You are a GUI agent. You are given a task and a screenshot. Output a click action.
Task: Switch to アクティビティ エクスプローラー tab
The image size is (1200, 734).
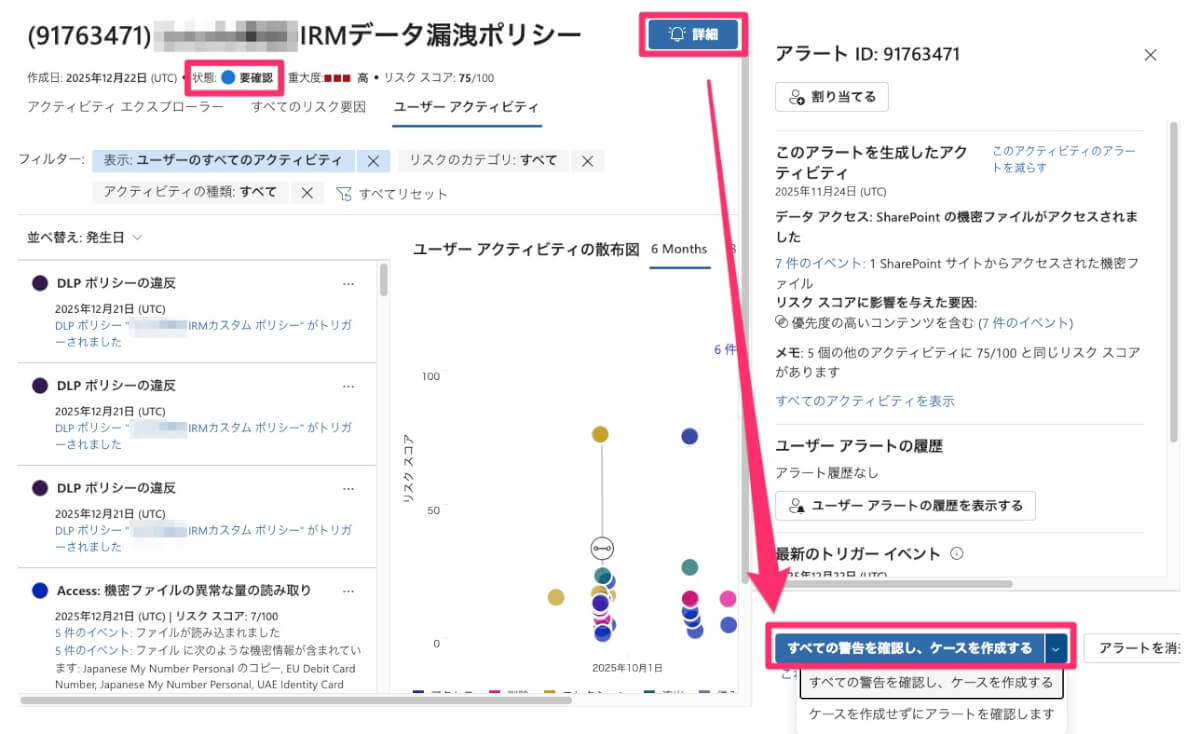[x=125, y=107]
